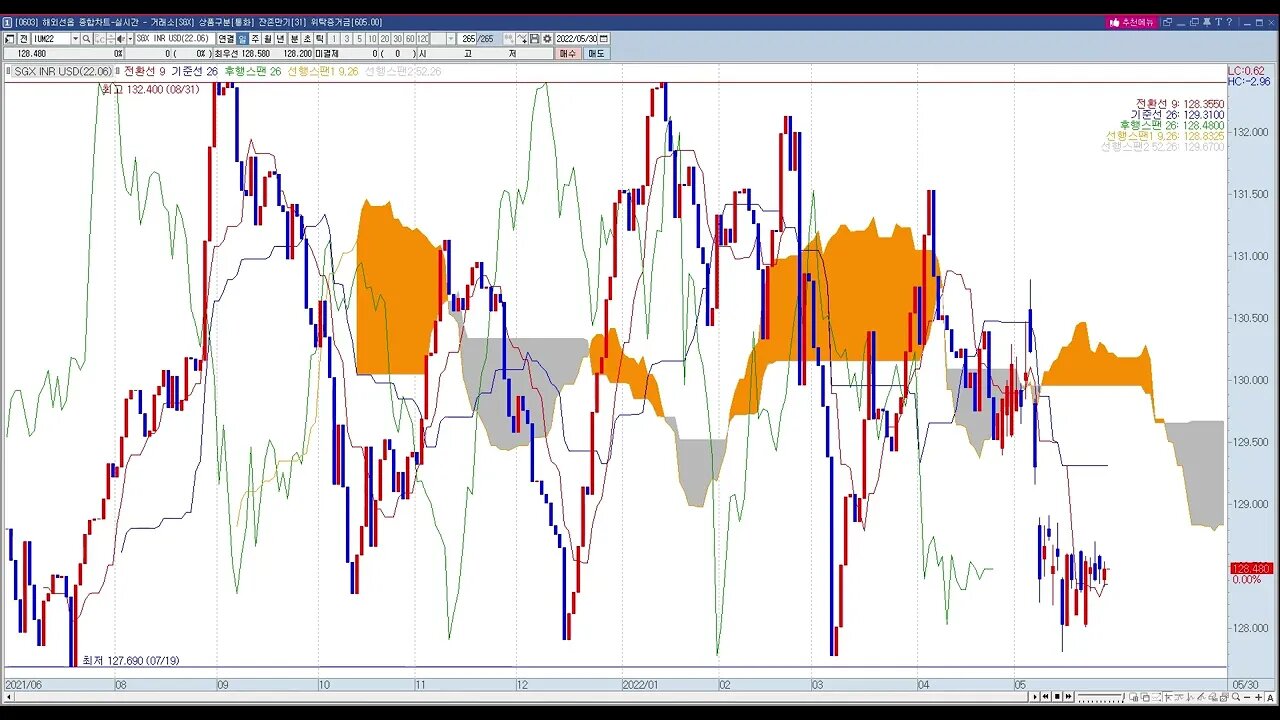The height and width of the screenshot is (720, 1280).
Task: Select the 초 second period toggle
Action: coord(307,39)
